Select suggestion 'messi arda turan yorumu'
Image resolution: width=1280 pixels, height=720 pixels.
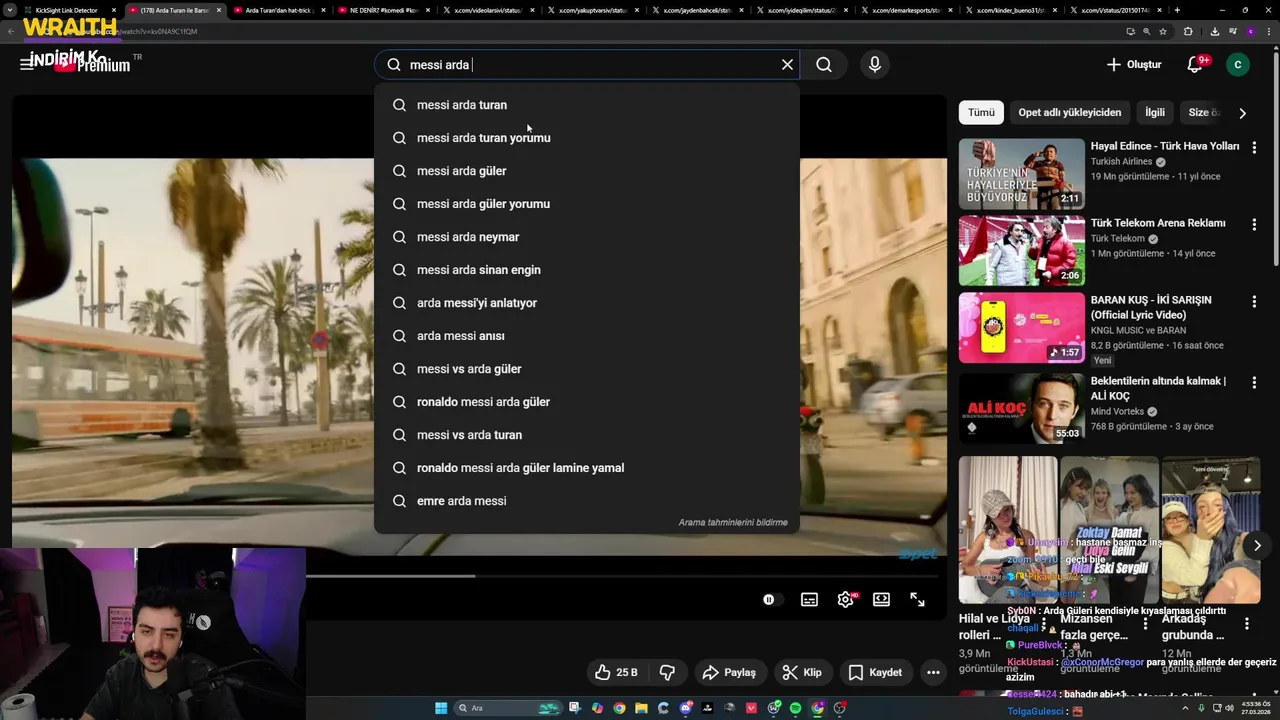(x=587, y=138)
